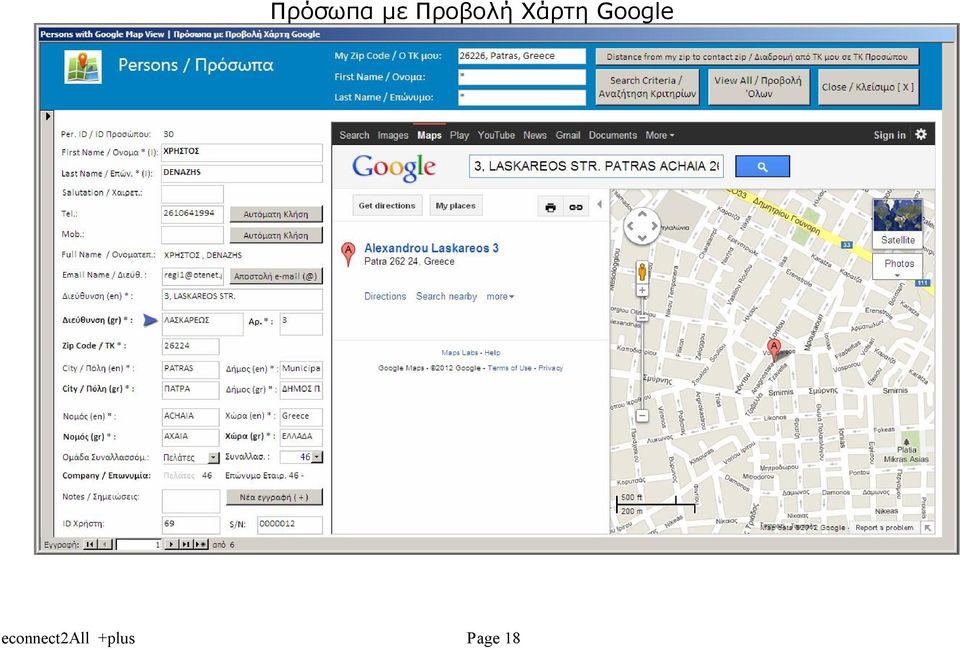960x649 pixels.
Task: Open Gmail in the Google bar
Action: click(x=568, y=135)
